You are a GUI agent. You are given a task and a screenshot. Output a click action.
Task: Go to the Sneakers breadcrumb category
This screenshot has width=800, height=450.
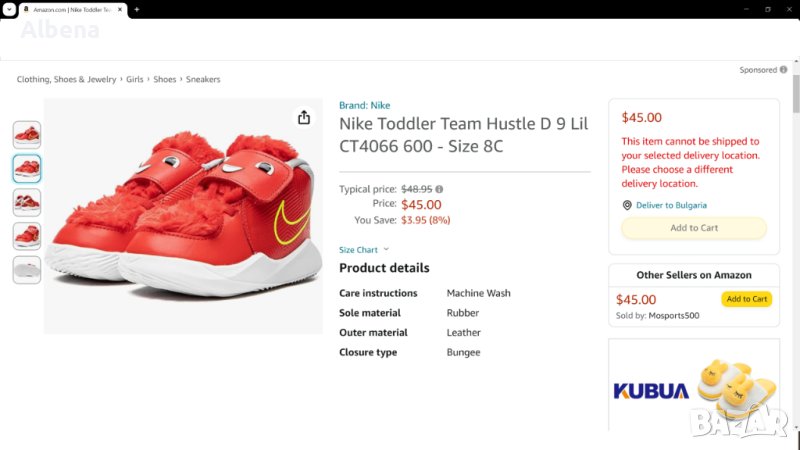coord(203,79)
